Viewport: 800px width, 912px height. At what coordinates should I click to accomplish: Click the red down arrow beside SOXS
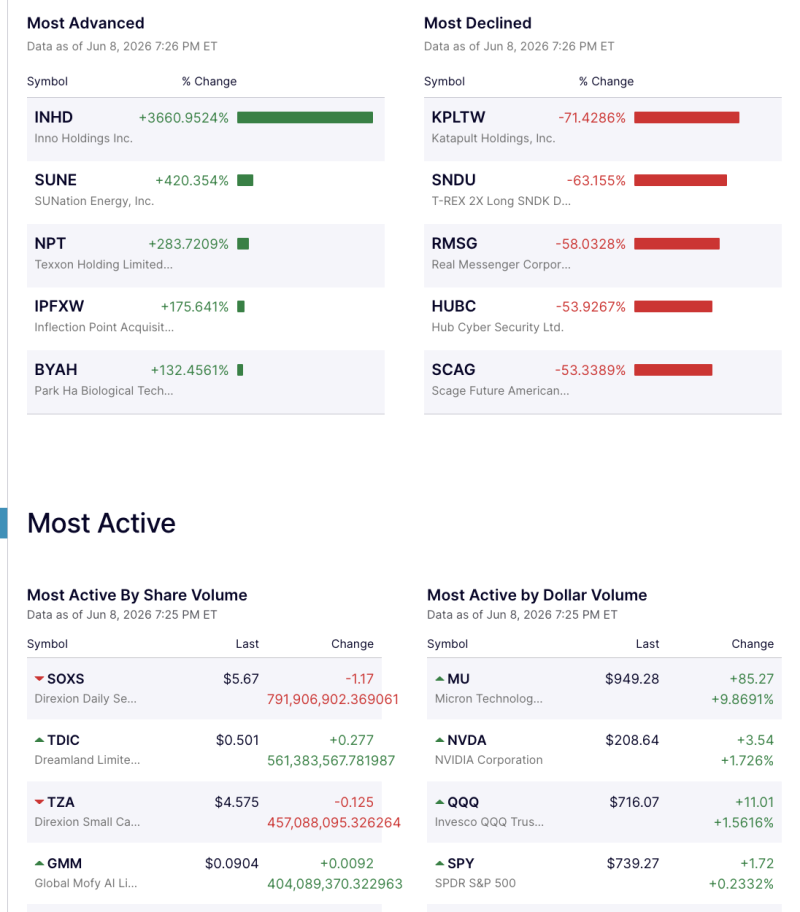[x=39, y=679]
